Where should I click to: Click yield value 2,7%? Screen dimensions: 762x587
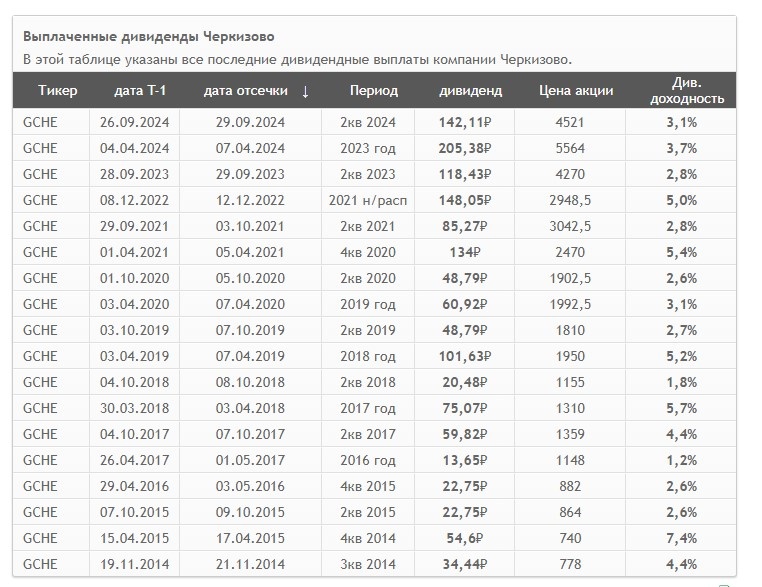(681, 330)
